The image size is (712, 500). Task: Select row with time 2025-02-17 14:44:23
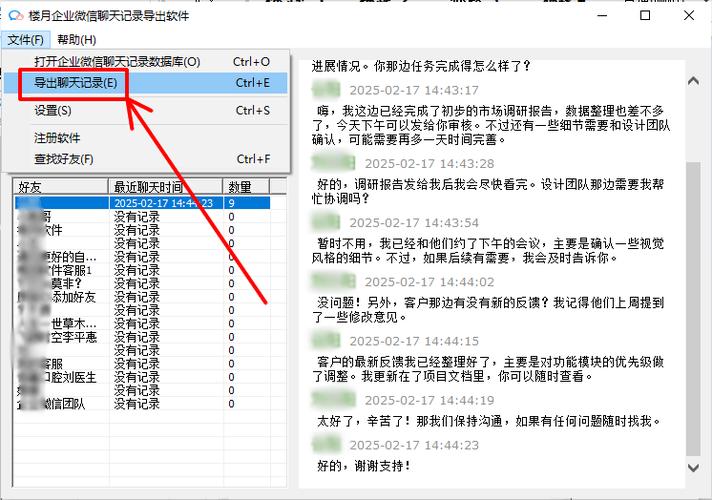point(143,203)
